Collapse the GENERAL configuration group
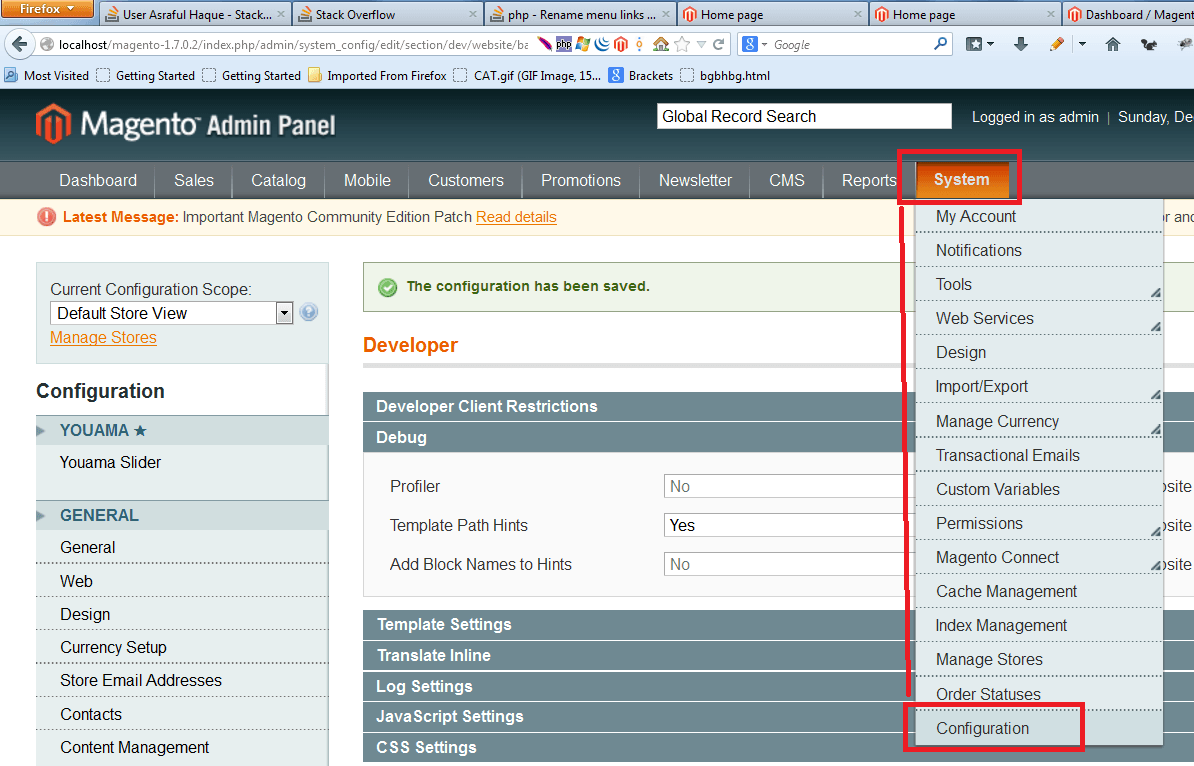 tap(99, 515)
